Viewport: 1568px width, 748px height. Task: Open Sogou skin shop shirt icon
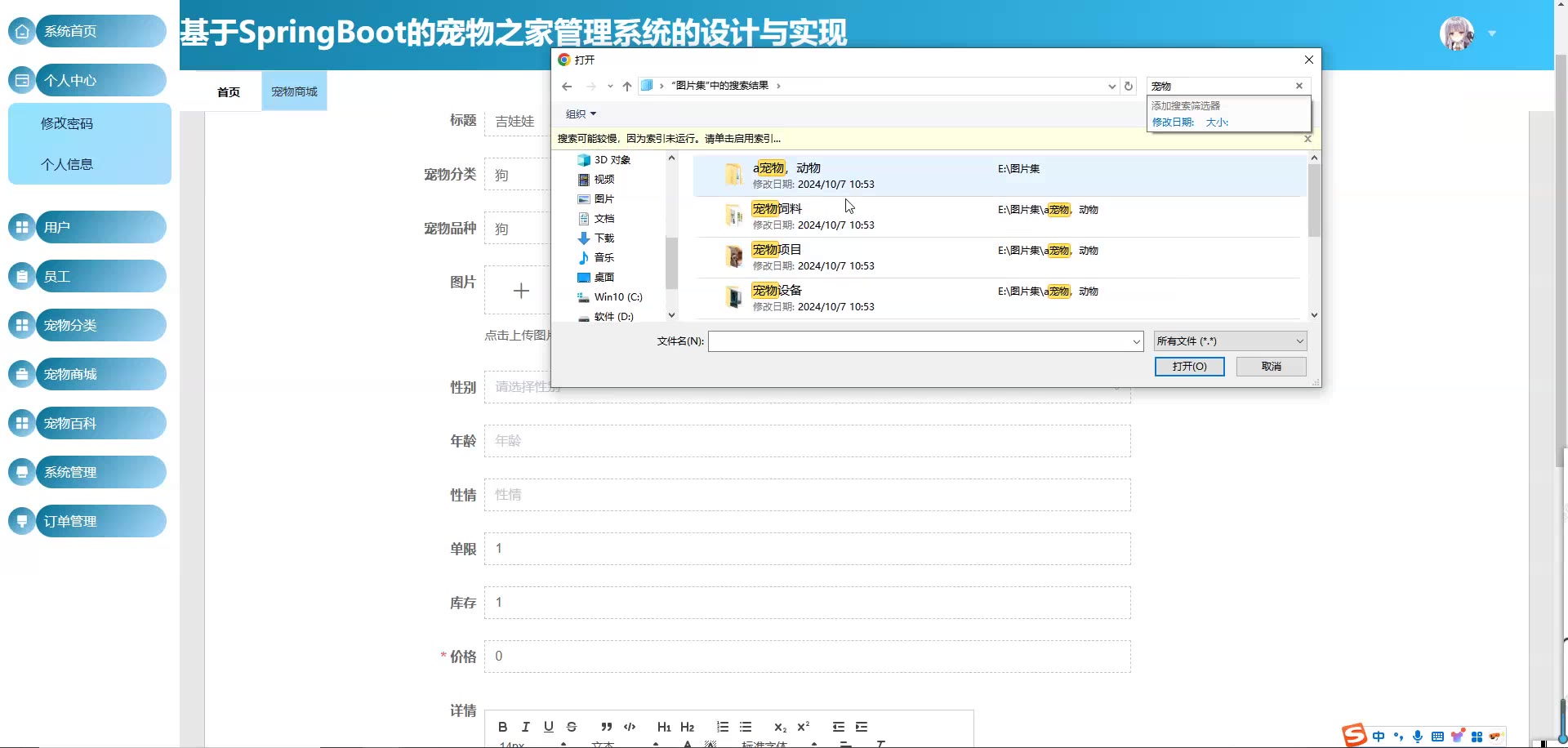coord(1457,737)
